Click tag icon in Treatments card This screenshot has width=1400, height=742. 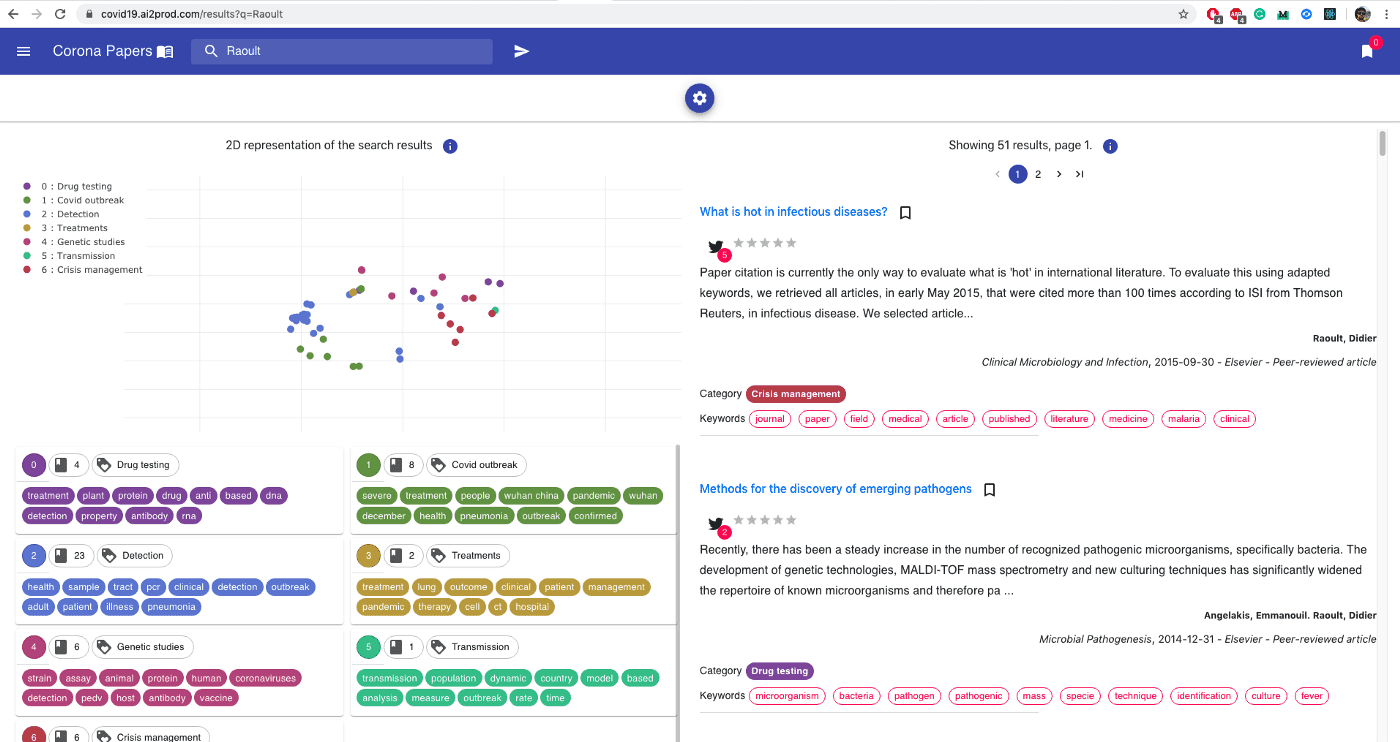coord(438,556)
